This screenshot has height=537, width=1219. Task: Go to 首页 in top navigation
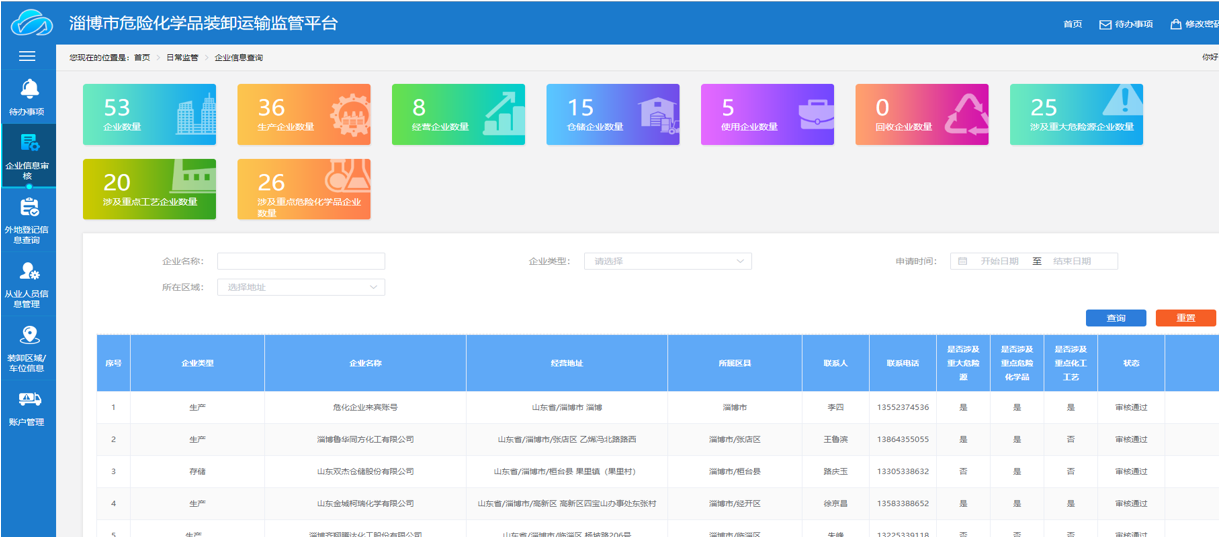[x=1072, y=24]
